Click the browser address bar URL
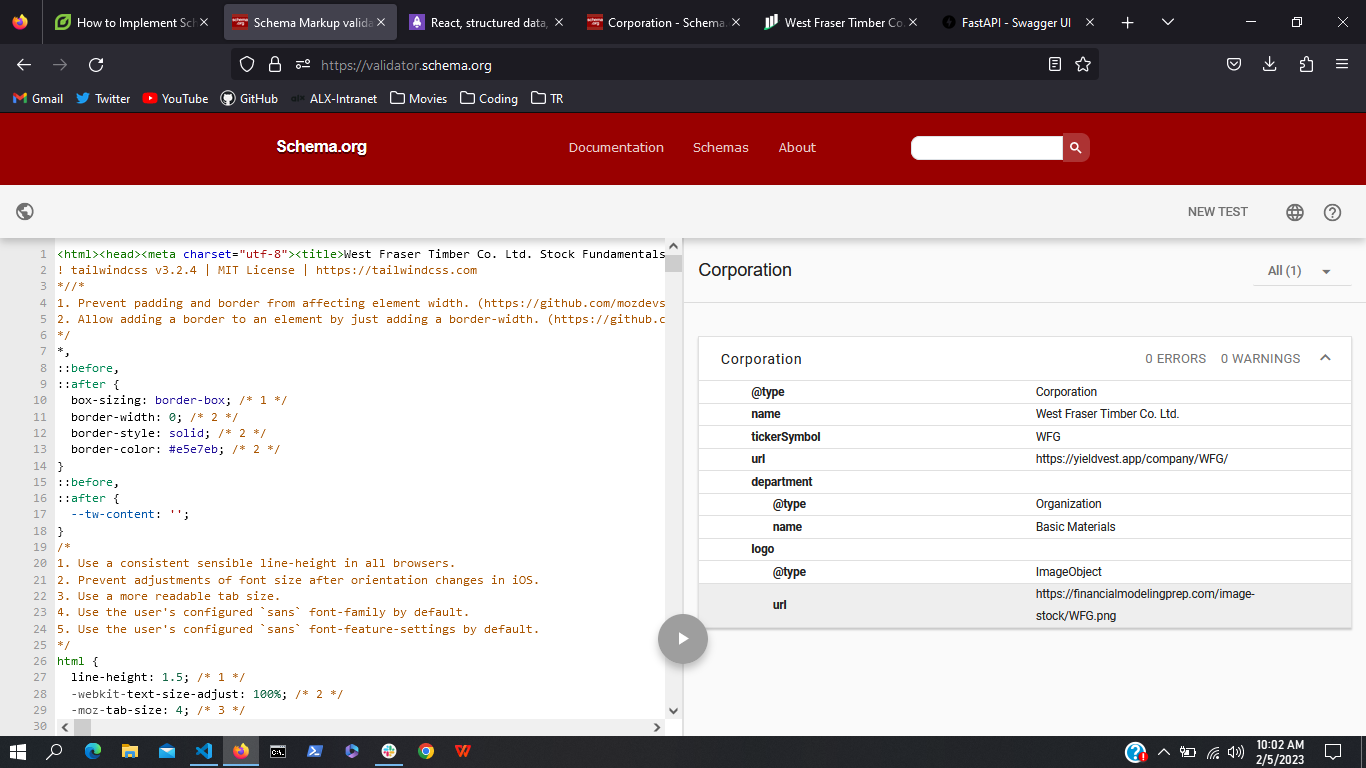 point(406,65)
